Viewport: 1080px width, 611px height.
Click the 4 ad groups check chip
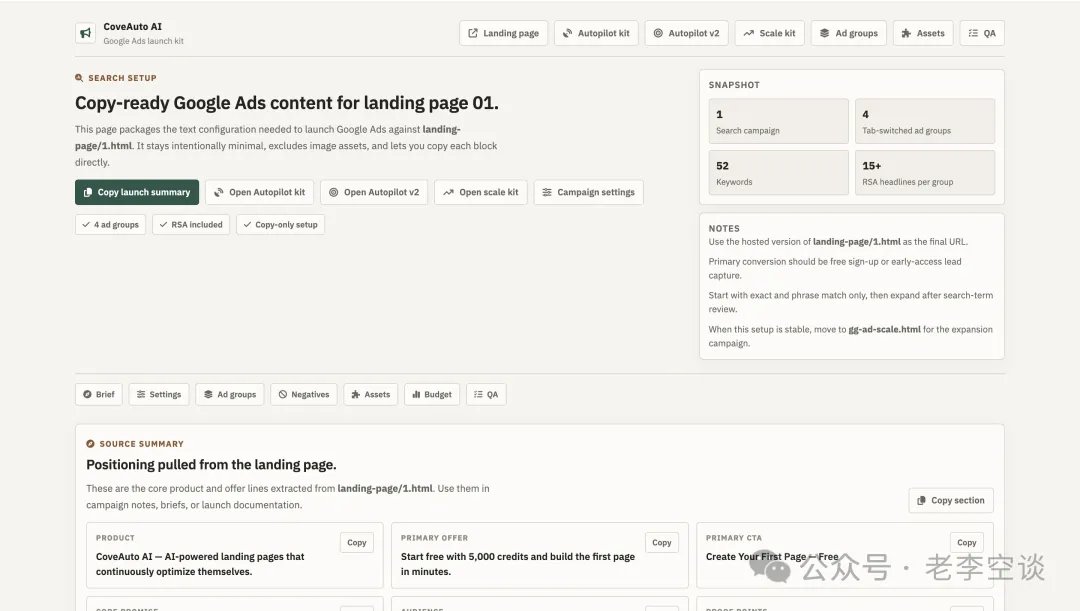[x=110, y=225]
